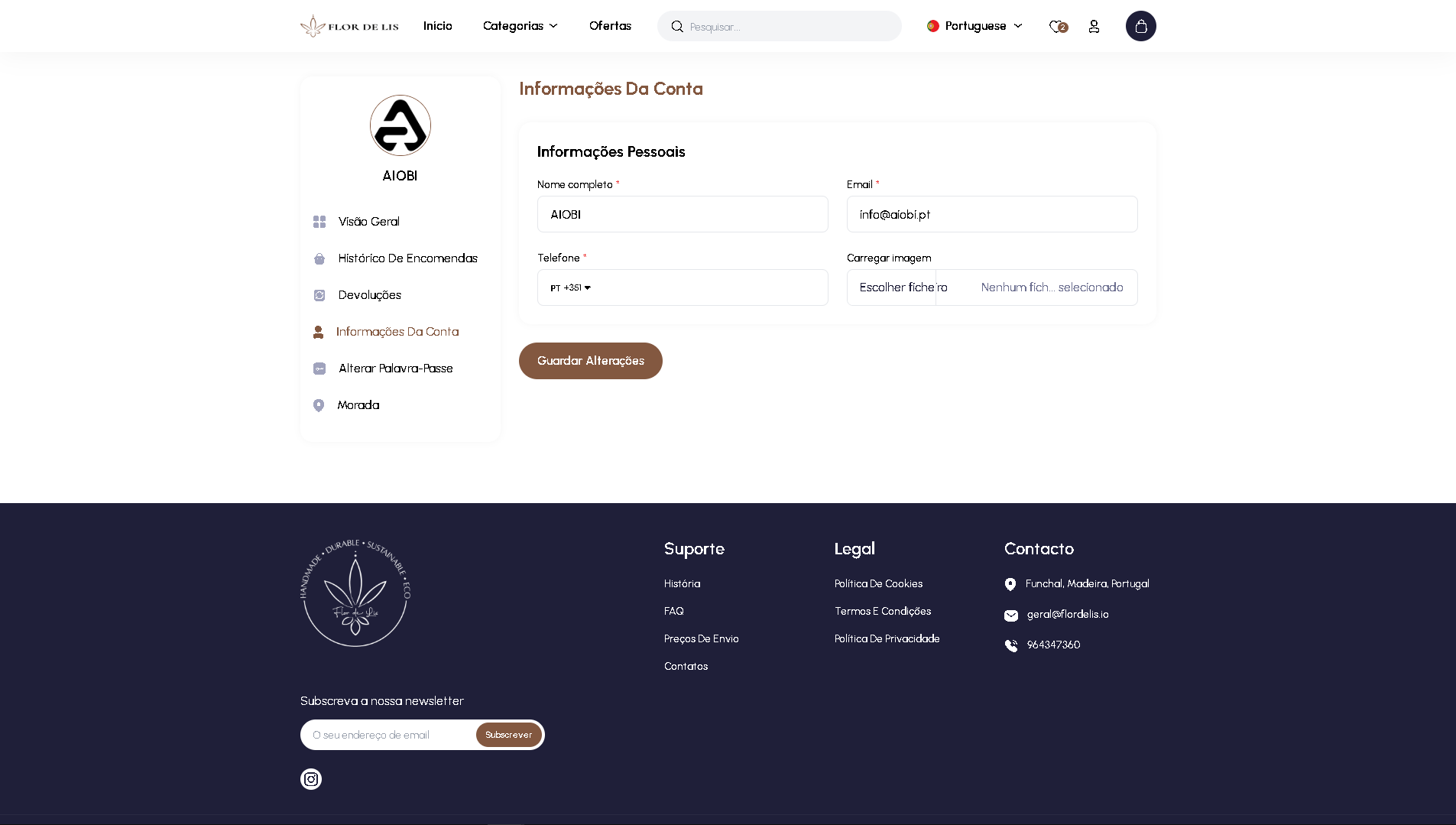Open the wishlist with 2 items
1456x825 pixels.
coord(1057,26)
